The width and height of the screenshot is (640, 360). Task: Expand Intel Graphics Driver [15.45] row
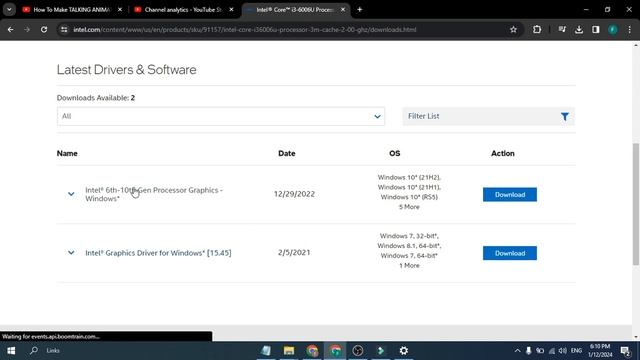point(71,253)
